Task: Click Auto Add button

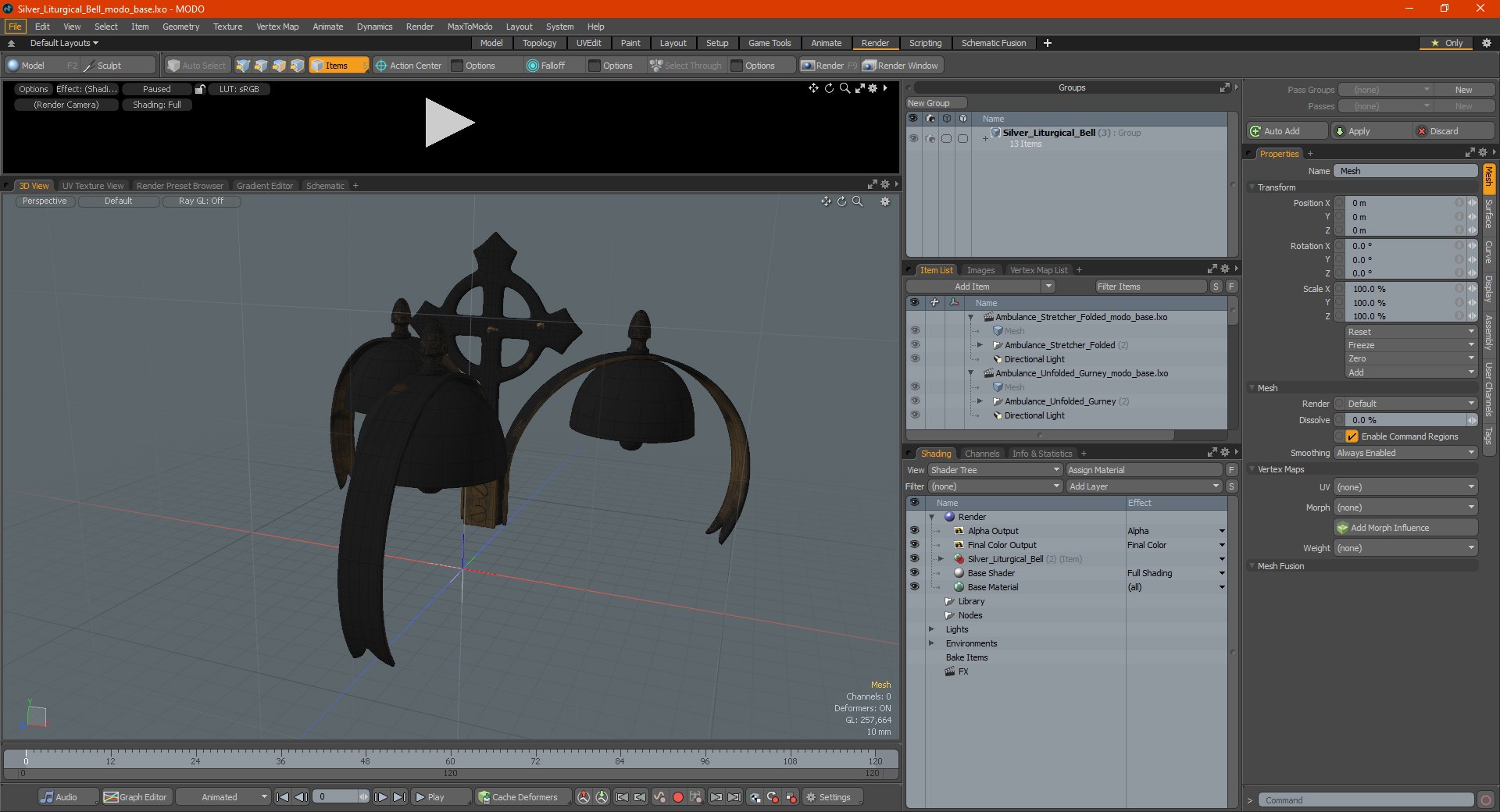Action: click(x=1287, y=131)
